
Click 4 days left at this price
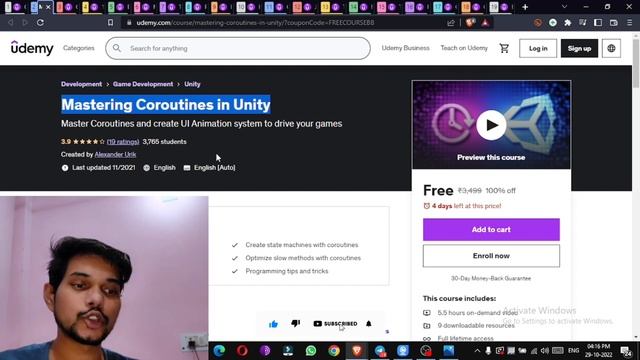click(467, 206)
